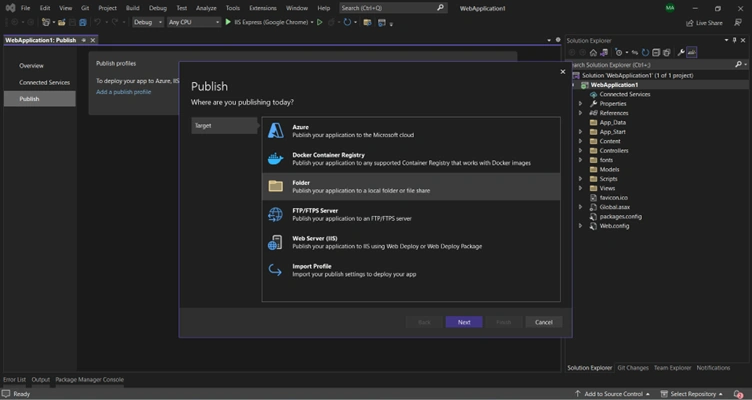Click the New Project toolbar icon

tap(46, 22)
